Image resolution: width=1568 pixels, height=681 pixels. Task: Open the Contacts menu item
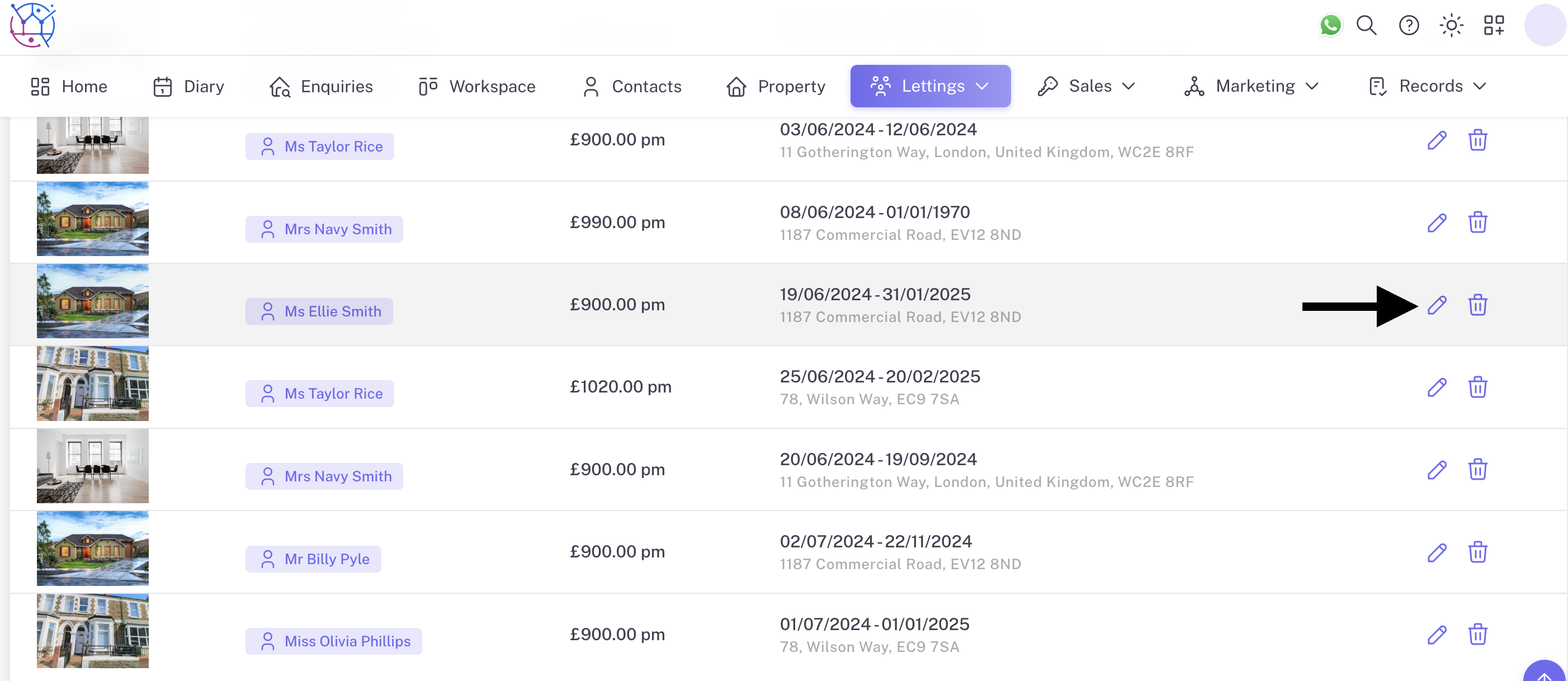click(632, 87)
